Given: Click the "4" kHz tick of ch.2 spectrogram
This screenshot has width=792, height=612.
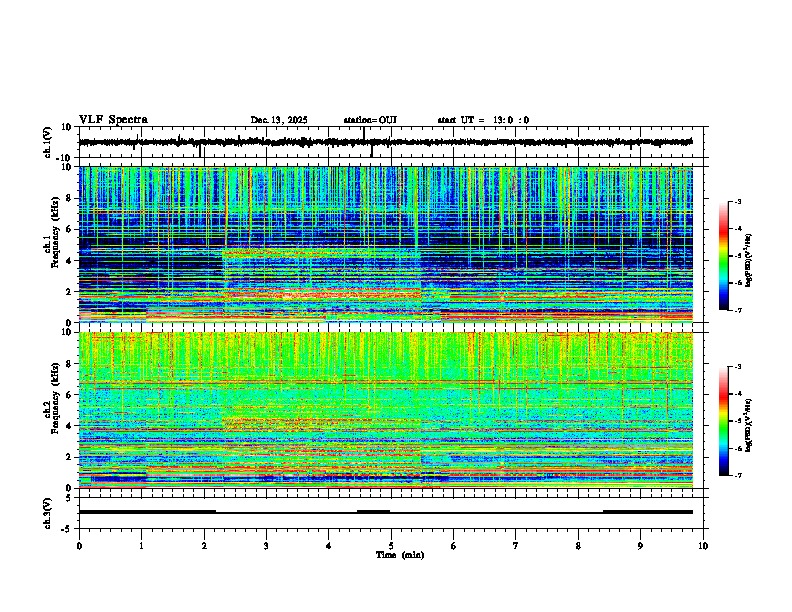Looking at the screenshot, I should click(69, 426).
